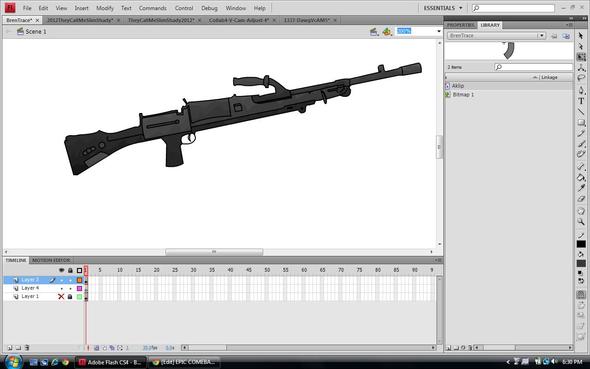
Task: Unlock Layer 1 via its padlock
Action: point(70,297)
